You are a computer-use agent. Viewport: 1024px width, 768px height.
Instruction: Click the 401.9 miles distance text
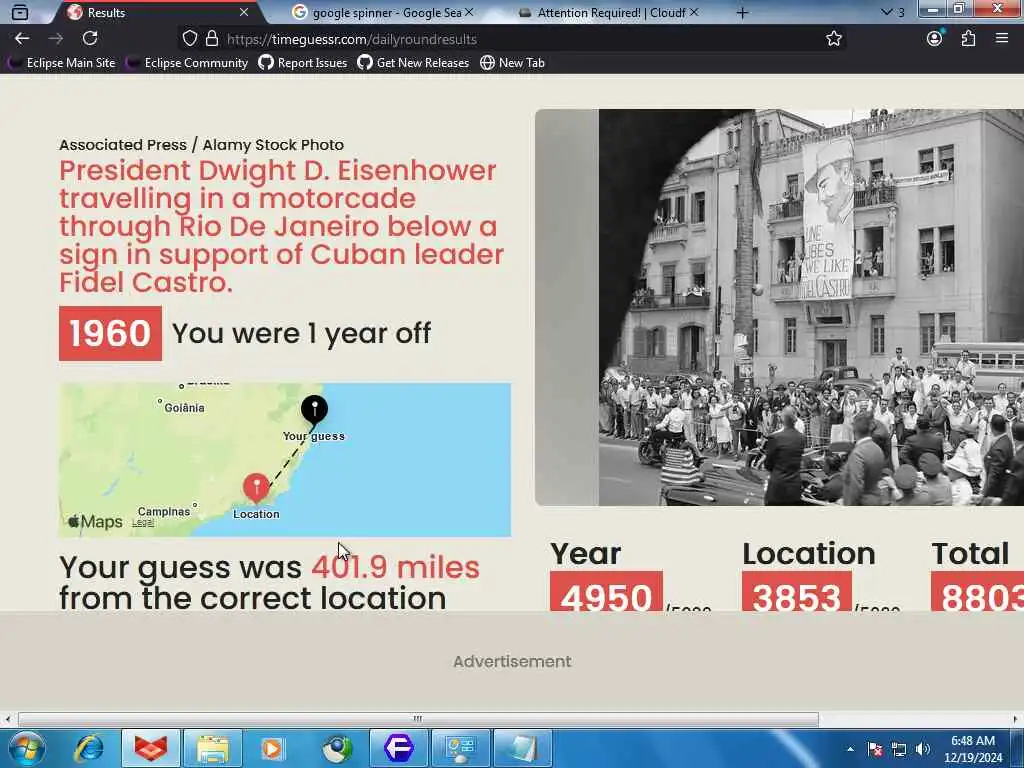(x=395, y=567)
